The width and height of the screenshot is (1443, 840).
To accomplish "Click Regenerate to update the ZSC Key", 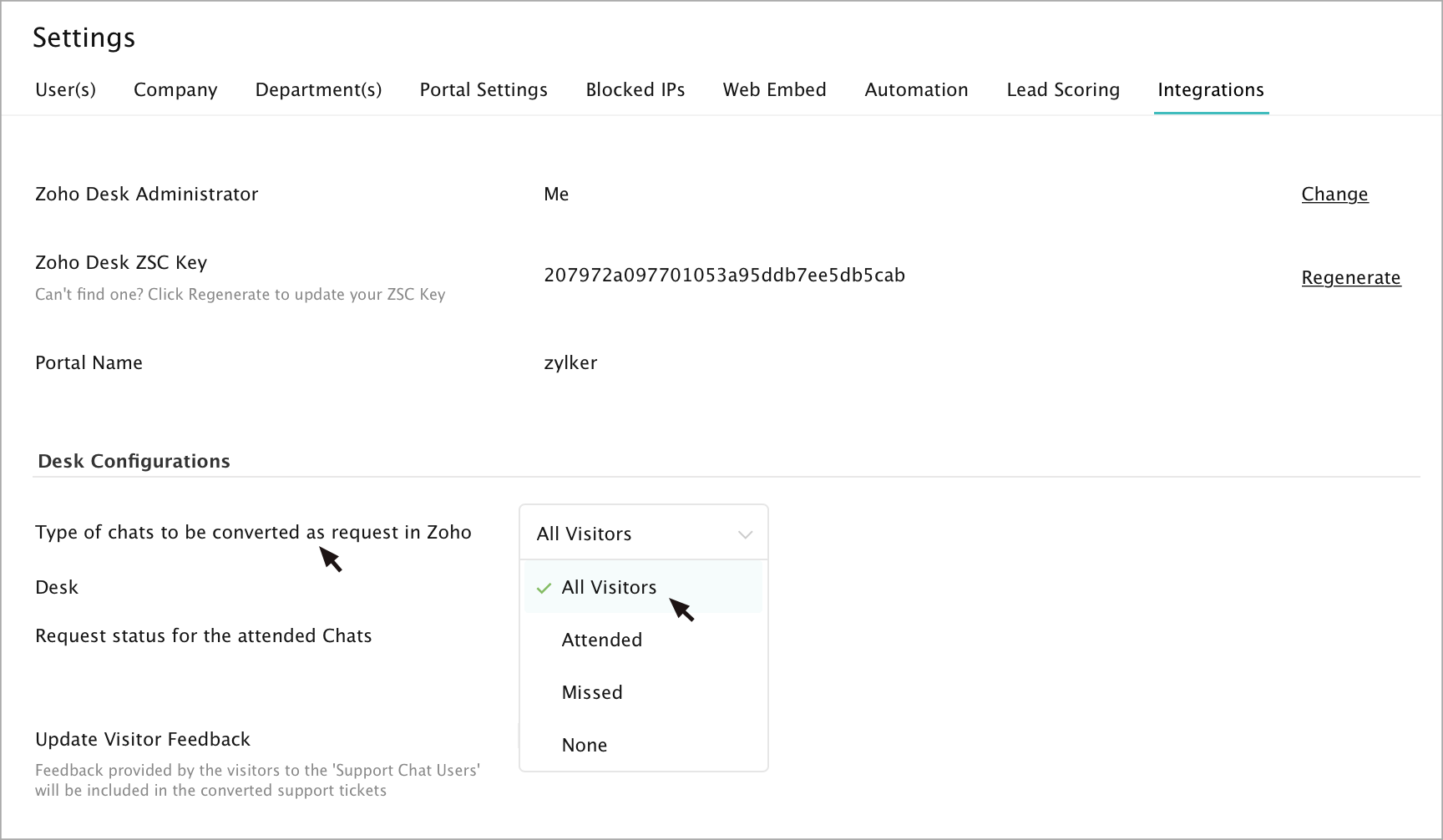I will [1350, 278].
